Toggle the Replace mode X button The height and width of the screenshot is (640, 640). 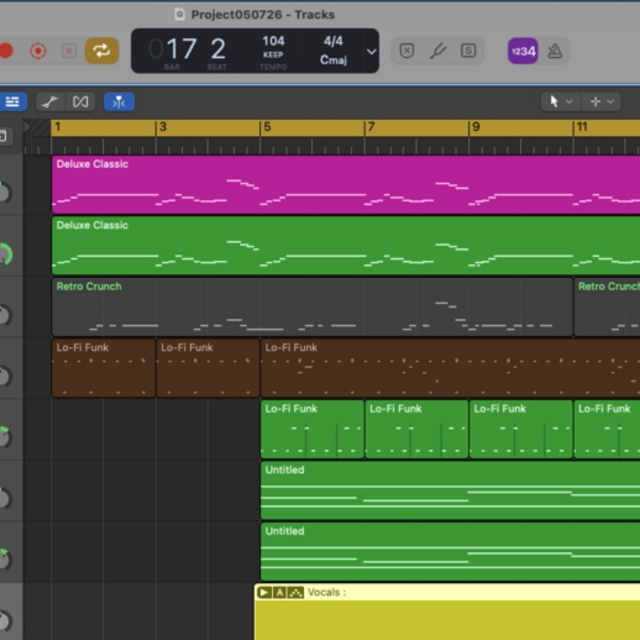[x=407, y=51]
